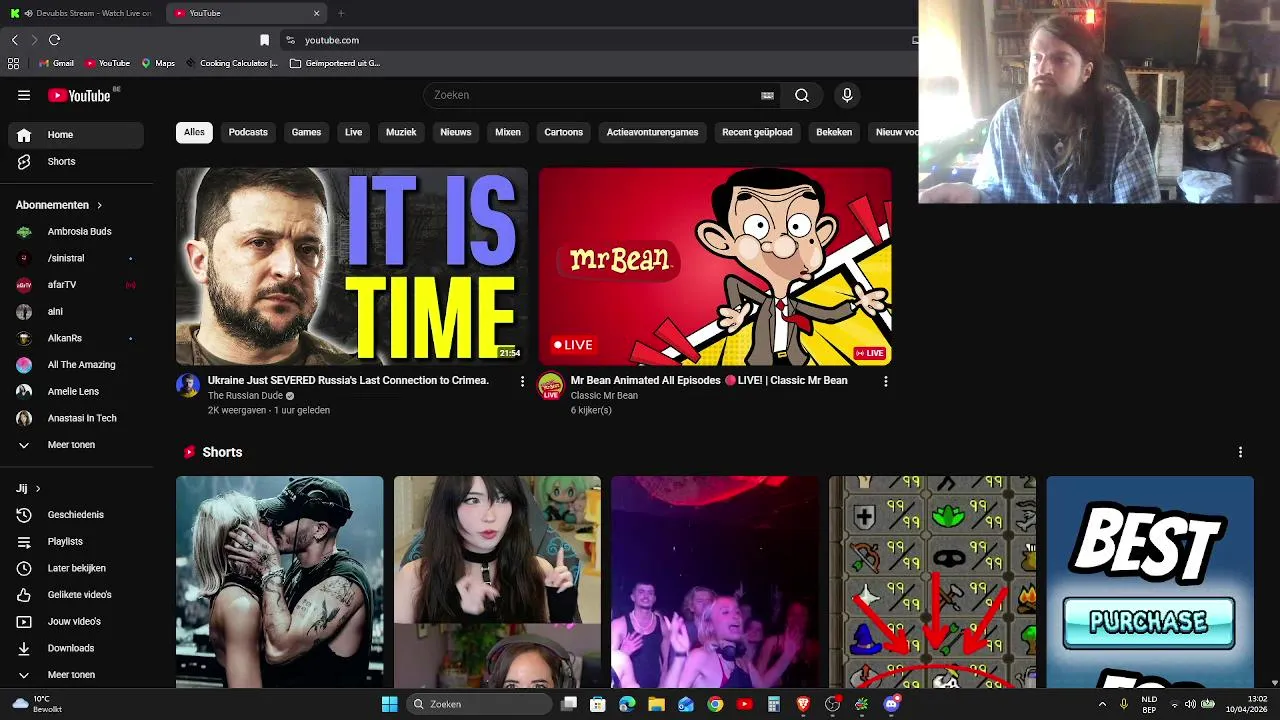Viewport: 1280px width, 720px height.
Task: Bookmark this page icon
Action: tap(264, 40)
